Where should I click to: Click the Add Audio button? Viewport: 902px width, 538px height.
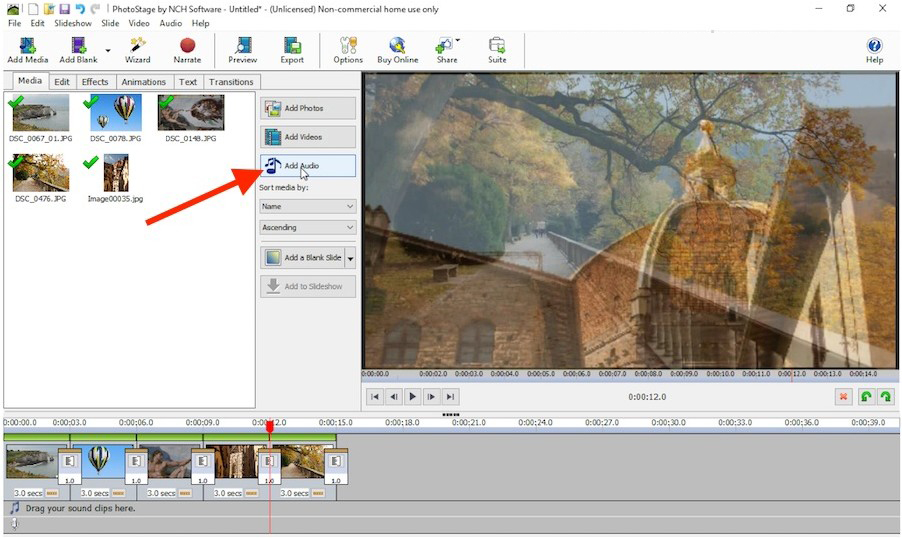(x=308, y=166)
